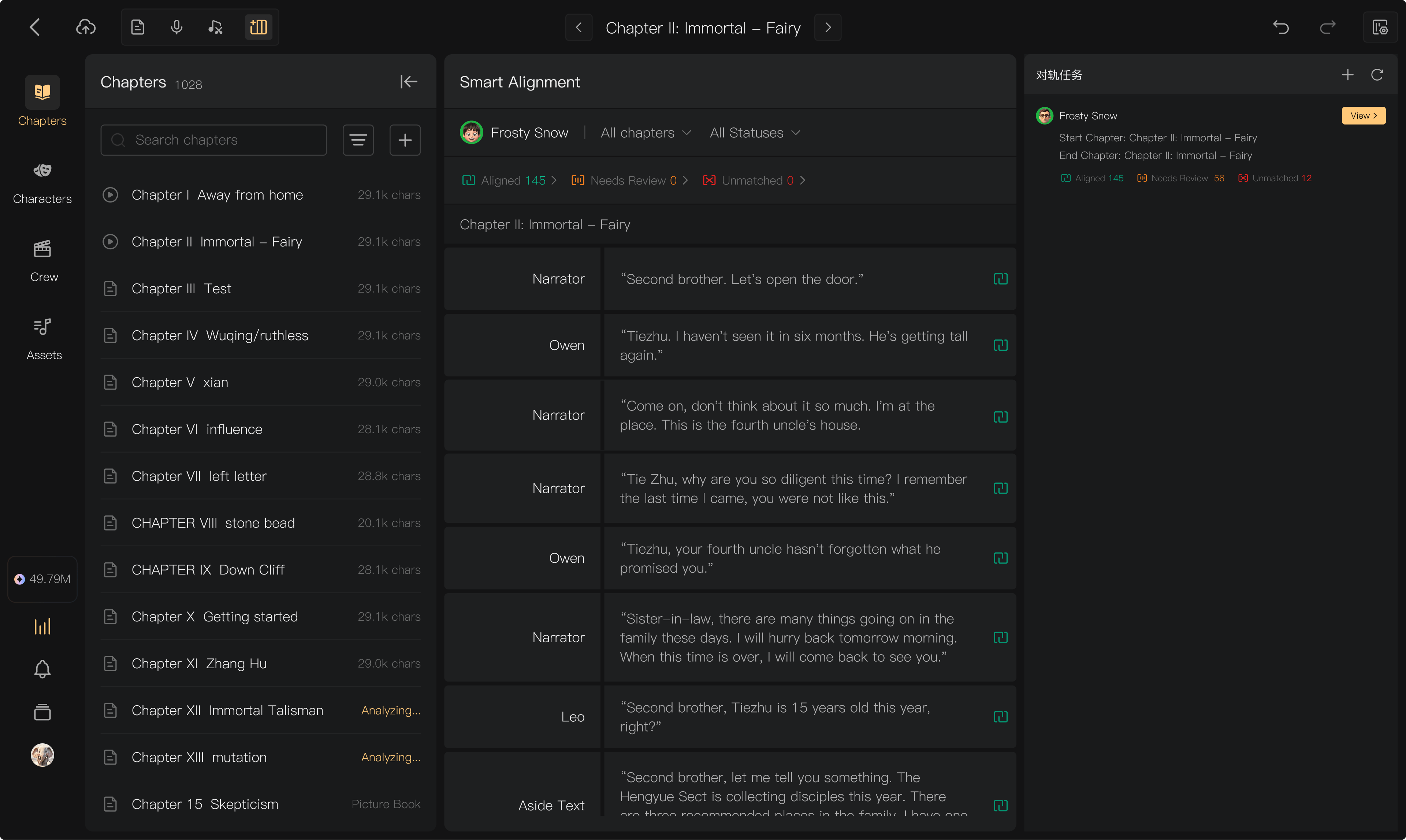The width and height of the screenshot is (1406, 840).
Task: Select the smart alignment toolbar icon
Action: point(258,27)
